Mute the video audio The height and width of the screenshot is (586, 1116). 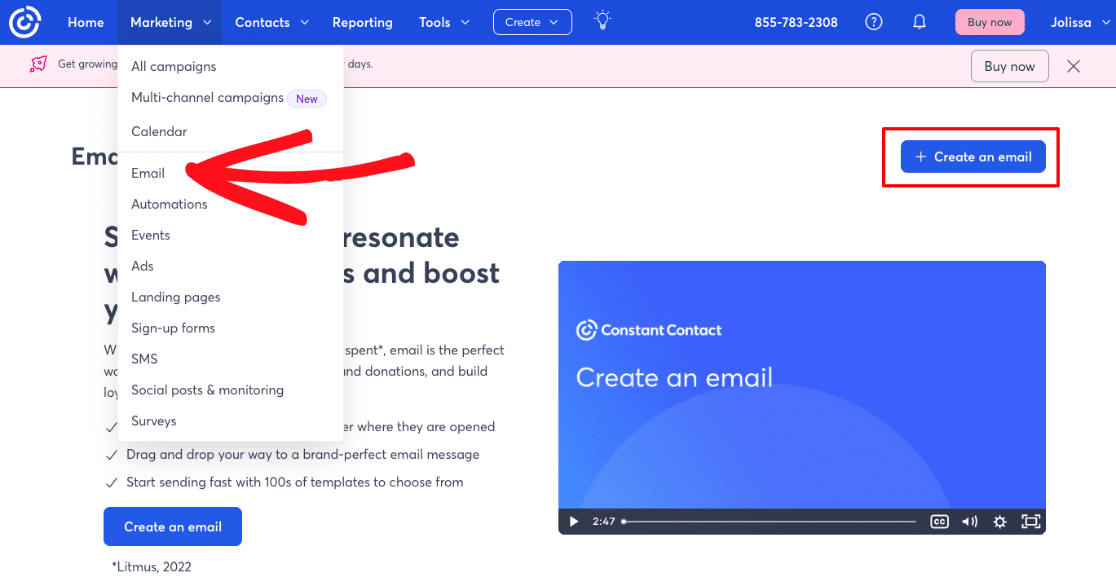click(x=969, y=521)
